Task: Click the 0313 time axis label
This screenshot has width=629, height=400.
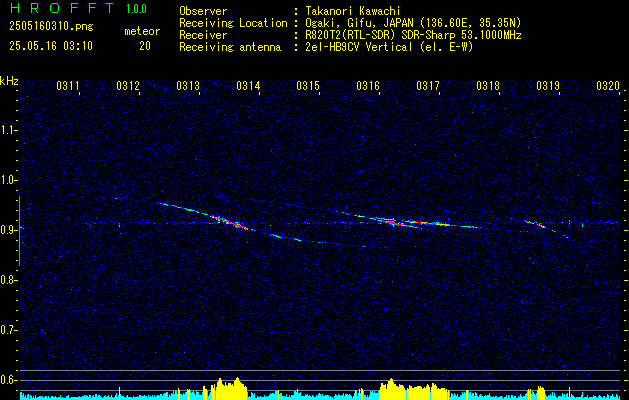Action: [x=188, y=85]
